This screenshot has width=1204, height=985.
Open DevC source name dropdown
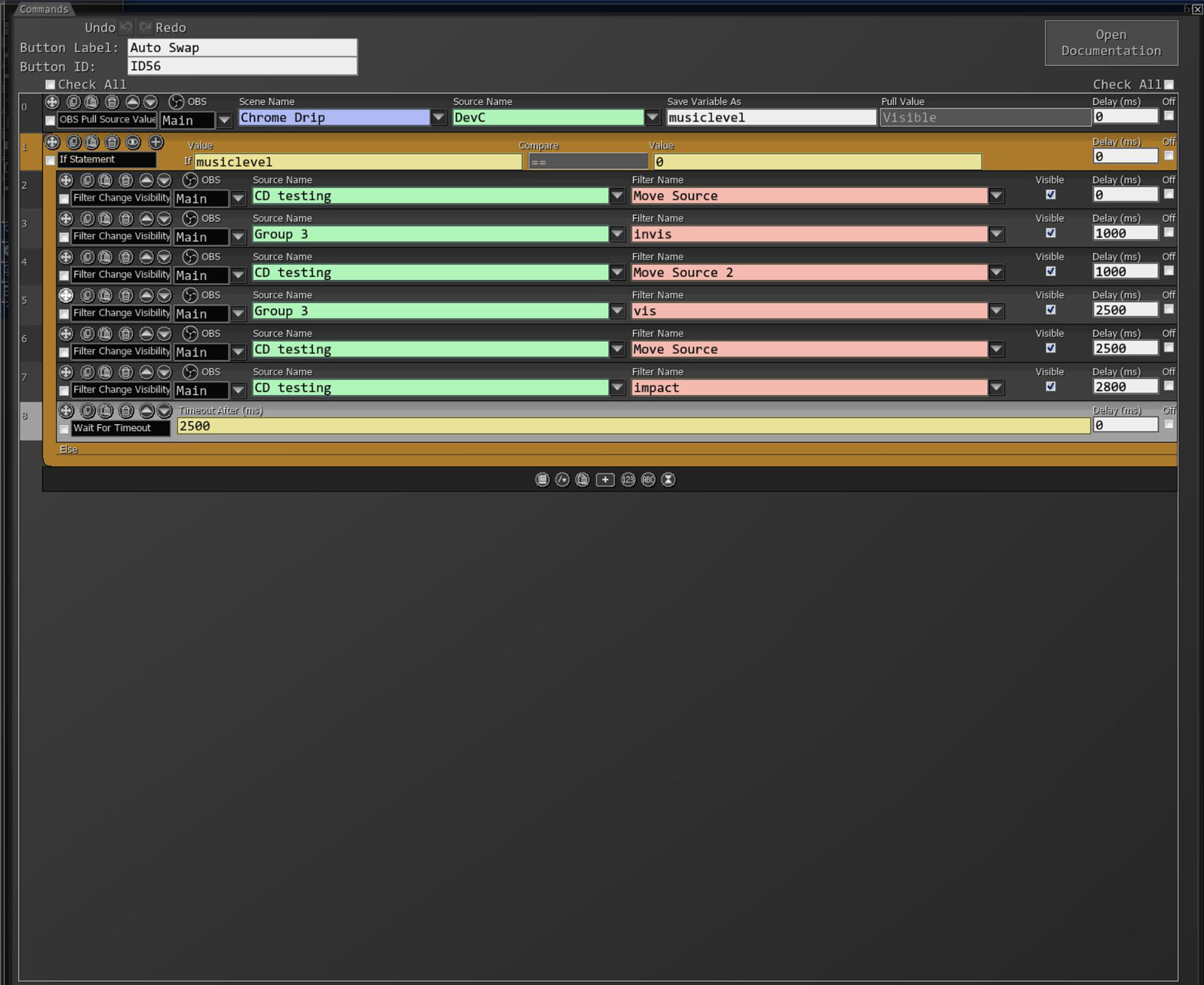click(652, 117)
